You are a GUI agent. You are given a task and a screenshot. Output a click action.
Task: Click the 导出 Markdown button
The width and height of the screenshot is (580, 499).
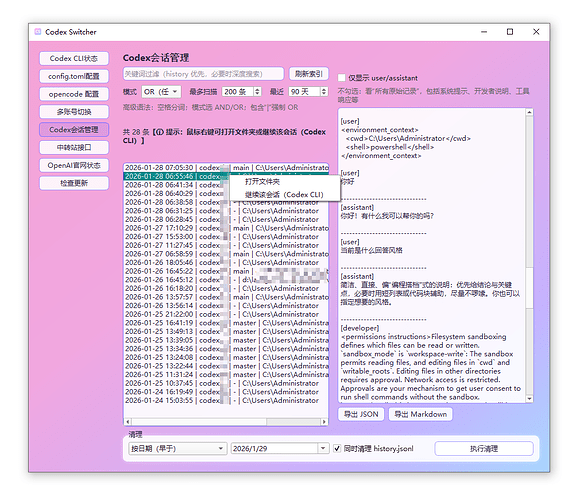click(421, 414)
